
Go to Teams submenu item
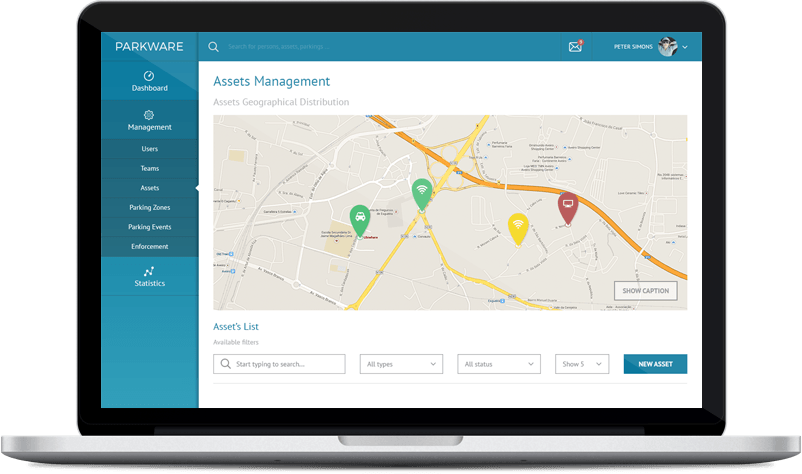point(149,168)
